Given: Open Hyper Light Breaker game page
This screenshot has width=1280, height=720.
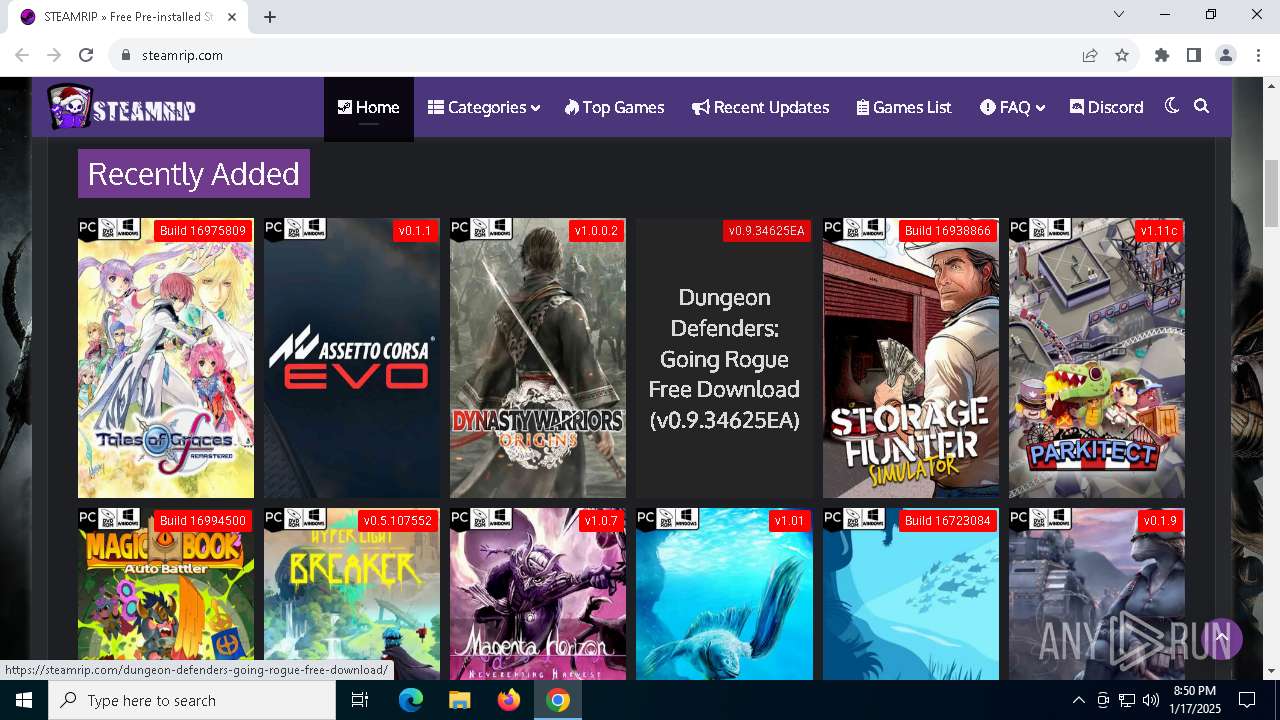Looking at the screenshot, I should click(352, 594).
